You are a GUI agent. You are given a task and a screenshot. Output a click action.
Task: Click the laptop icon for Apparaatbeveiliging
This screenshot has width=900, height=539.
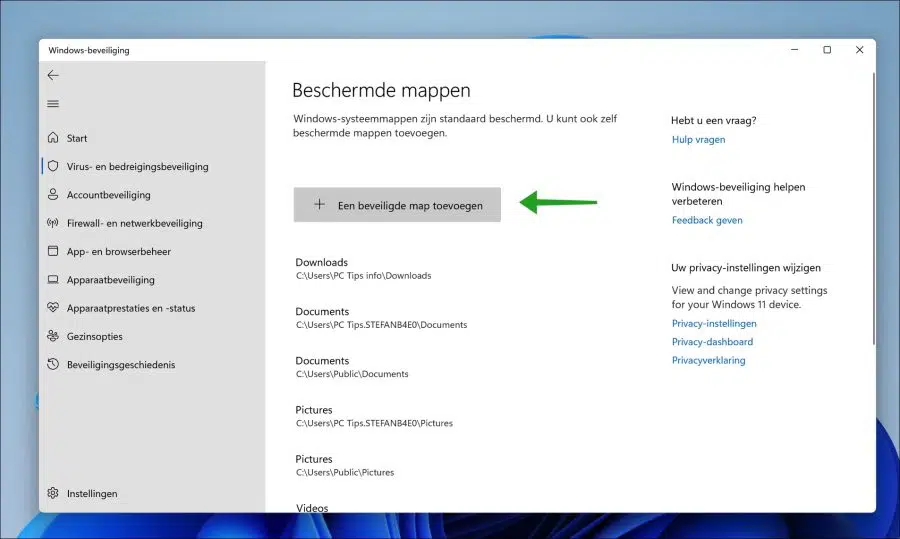click(x=53, y=280)
